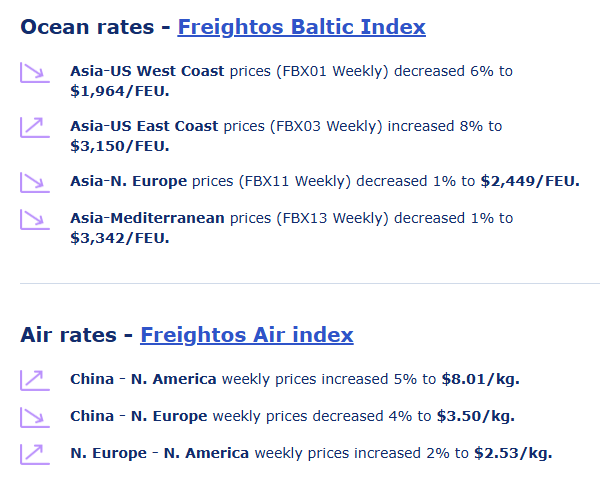Viewport: 615px width, 479px height.
Task: Click the "Air rates" heading text
Action: [69, 335]
